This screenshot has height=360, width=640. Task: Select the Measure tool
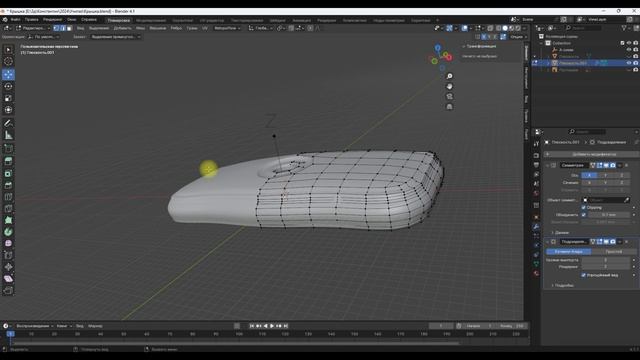[8, 135]
